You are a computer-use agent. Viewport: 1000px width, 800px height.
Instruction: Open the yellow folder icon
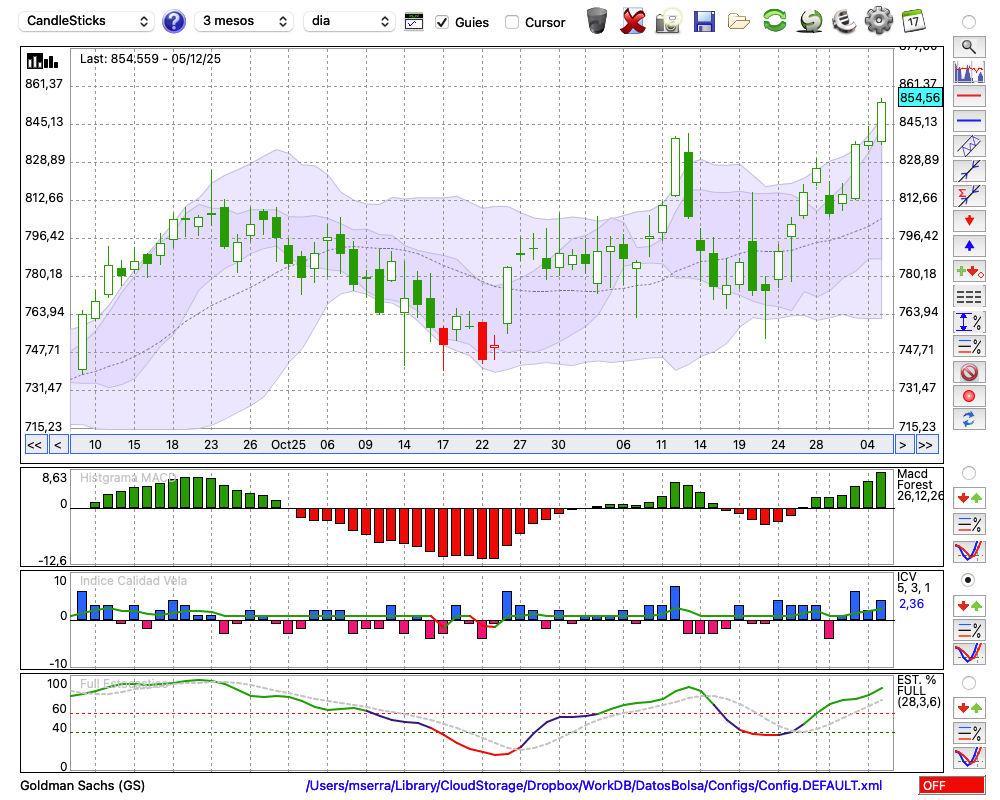pos(739,21)
